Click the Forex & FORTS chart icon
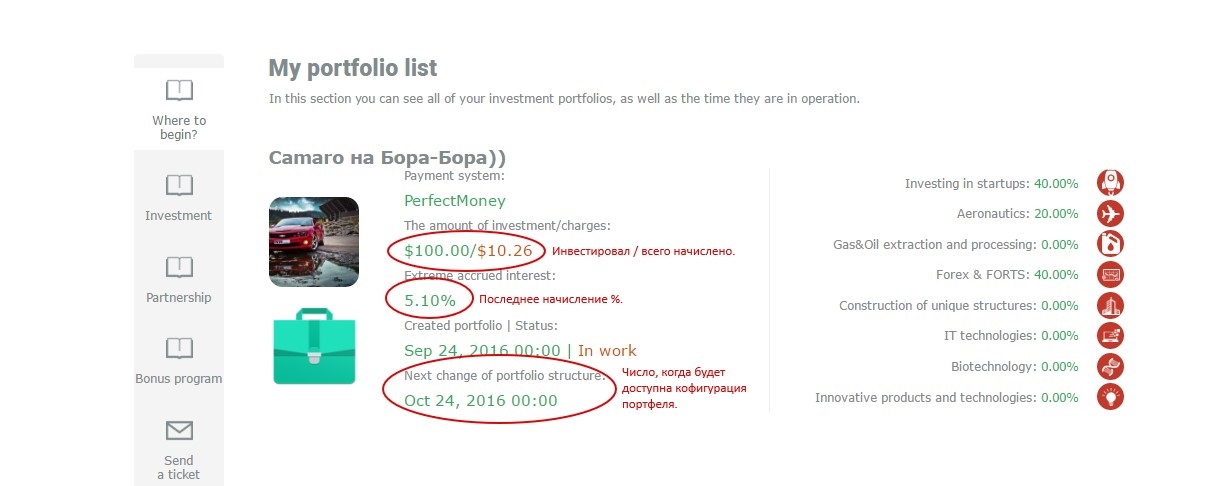Viewport: 1214px width, 486px height. 1110,275
